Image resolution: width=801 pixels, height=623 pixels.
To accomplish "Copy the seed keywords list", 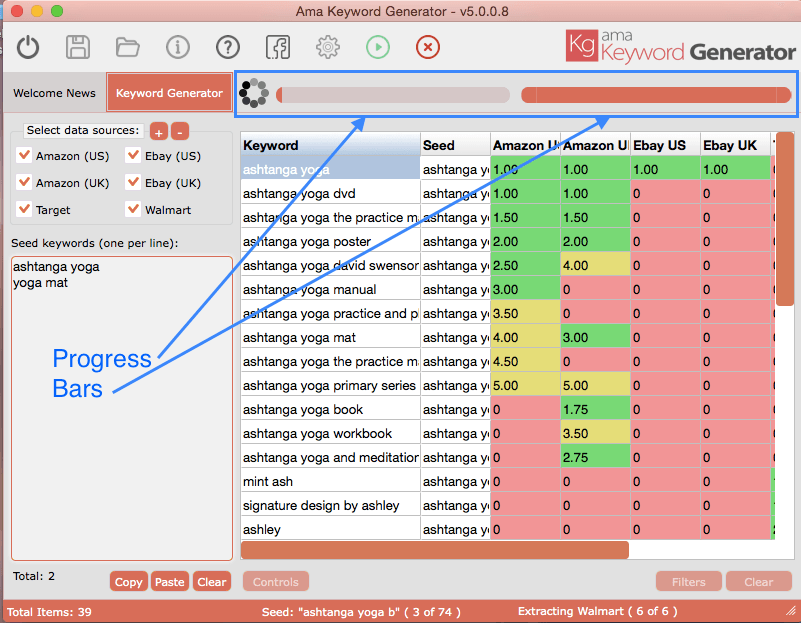I will [128, 582].
